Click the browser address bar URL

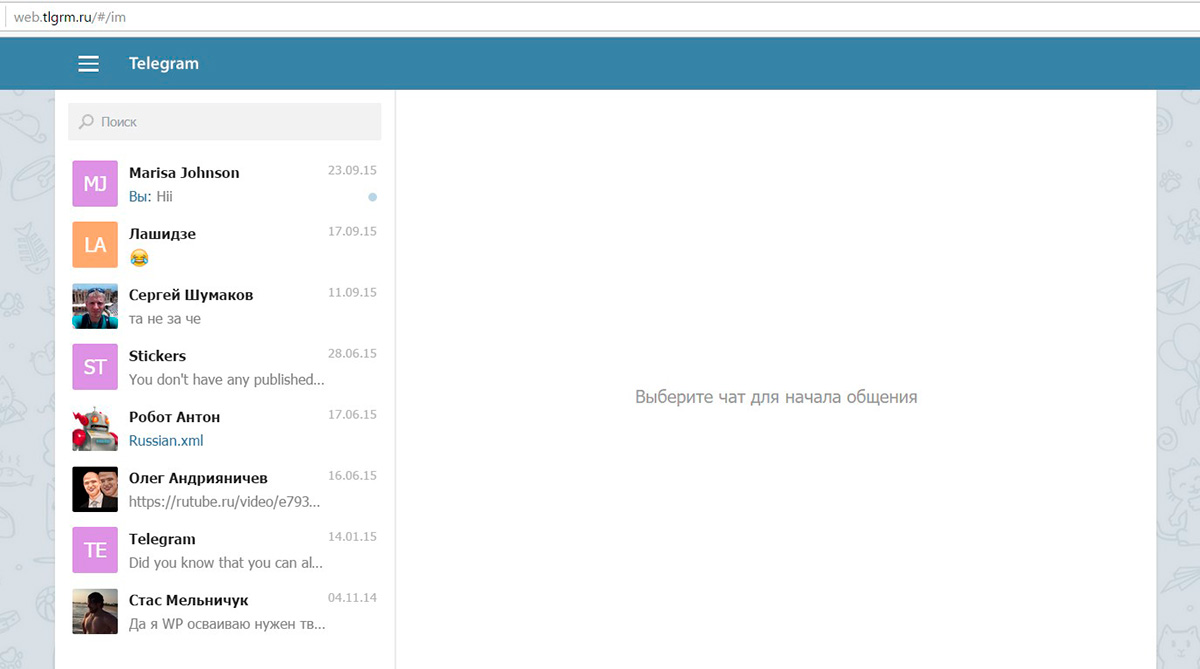(70, 17)
